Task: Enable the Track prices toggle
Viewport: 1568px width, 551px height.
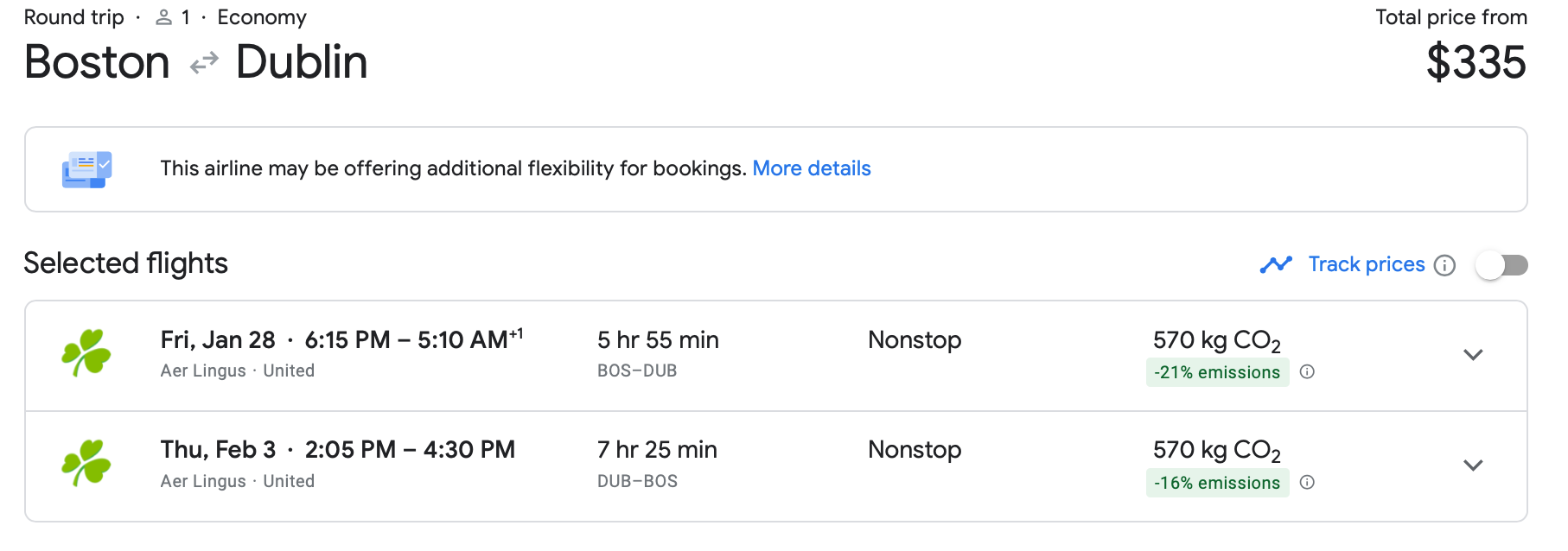Action: point(1502,265)
